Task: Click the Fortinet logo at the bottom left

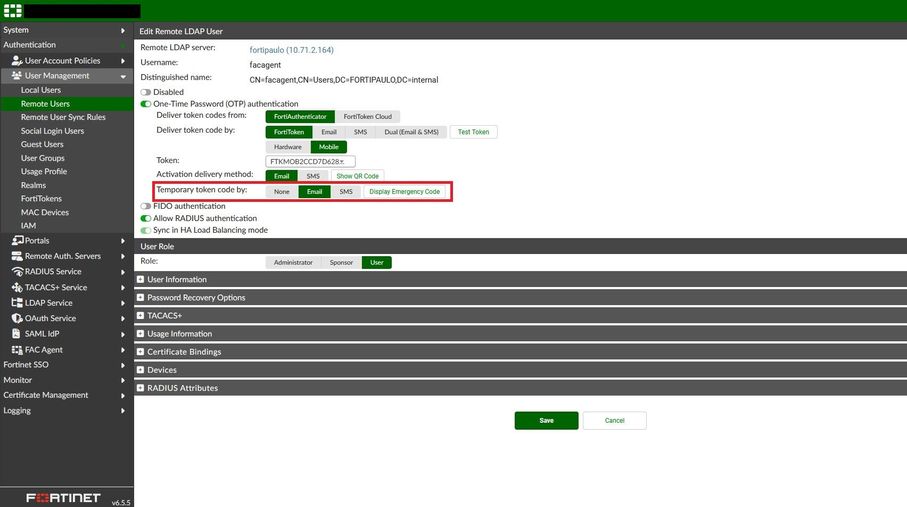Action: pos(63,498)
